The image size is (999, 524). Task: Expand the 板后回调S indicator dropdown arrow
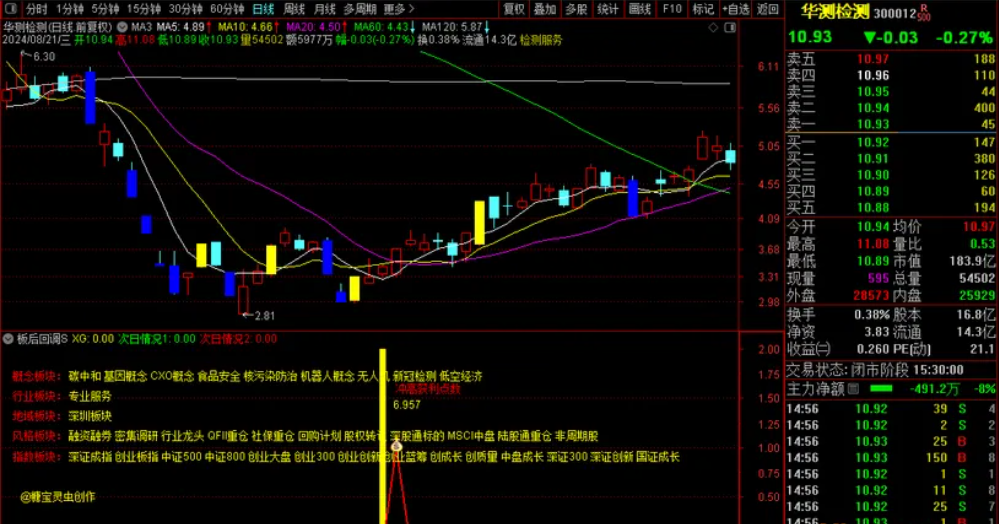coord(10,339)
